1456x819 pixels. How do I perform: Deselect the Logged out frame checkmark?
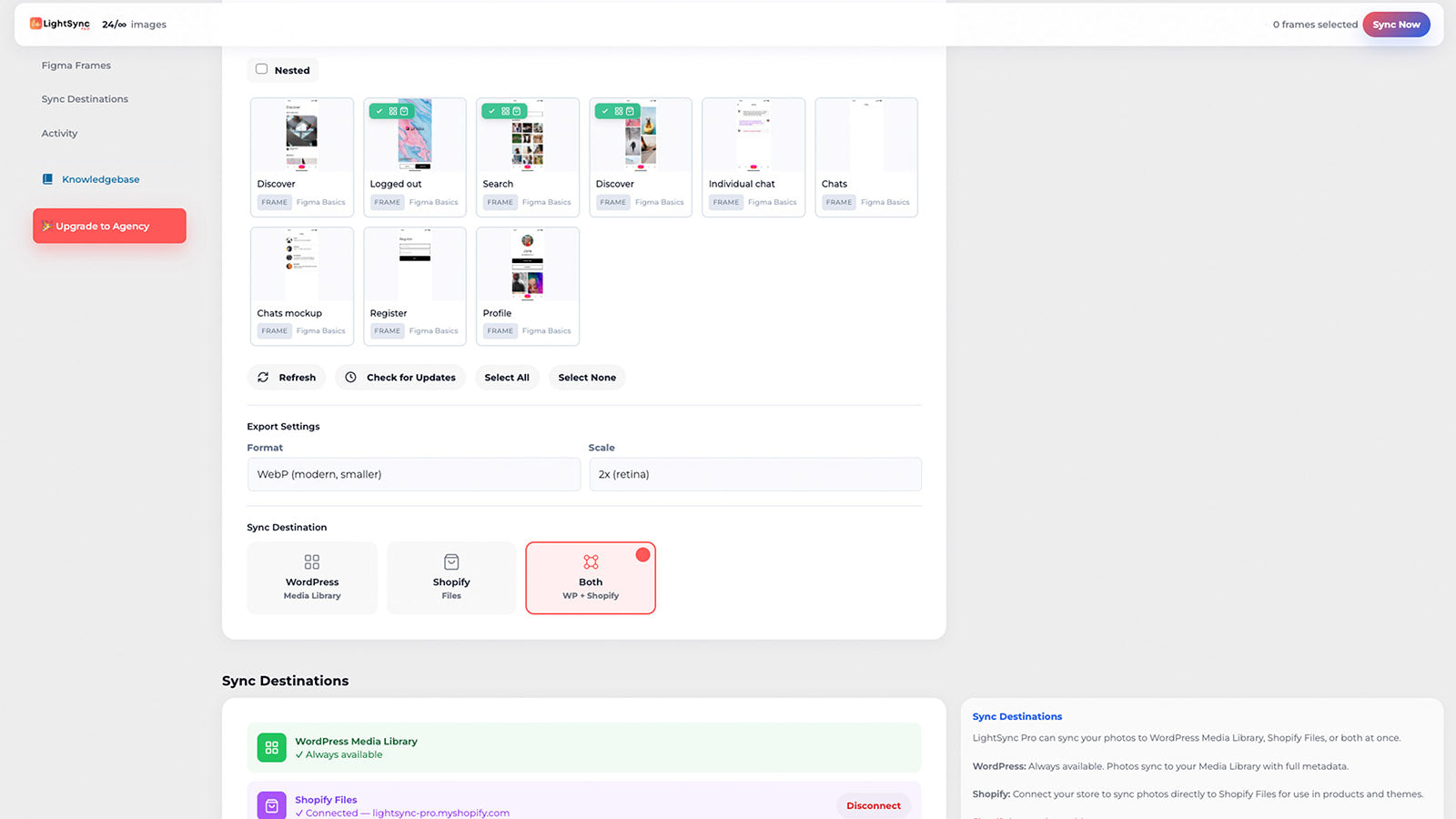pyautogui.click(x=379, y=111)
